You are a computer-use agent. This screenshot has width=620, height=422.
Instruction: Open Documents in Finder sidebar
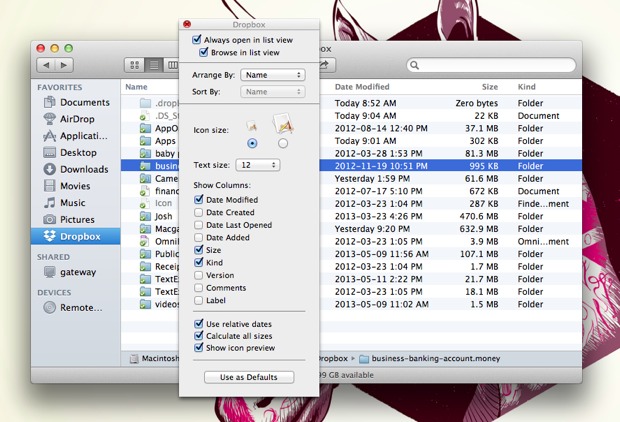pos(76,102)
